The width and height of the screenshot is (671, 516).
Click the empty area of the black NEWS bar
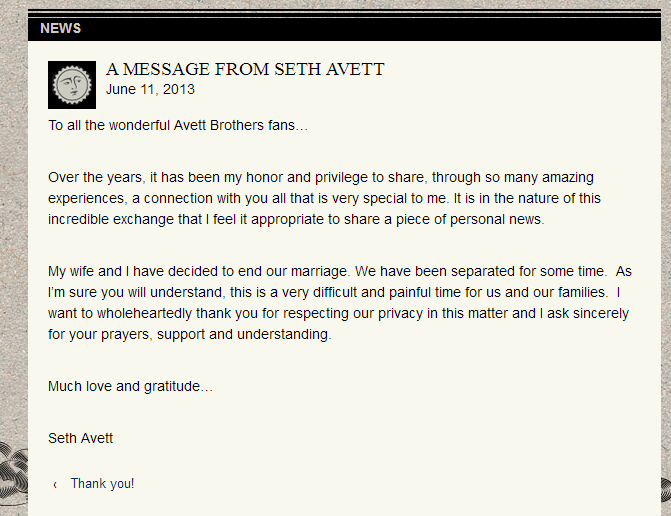368,28
